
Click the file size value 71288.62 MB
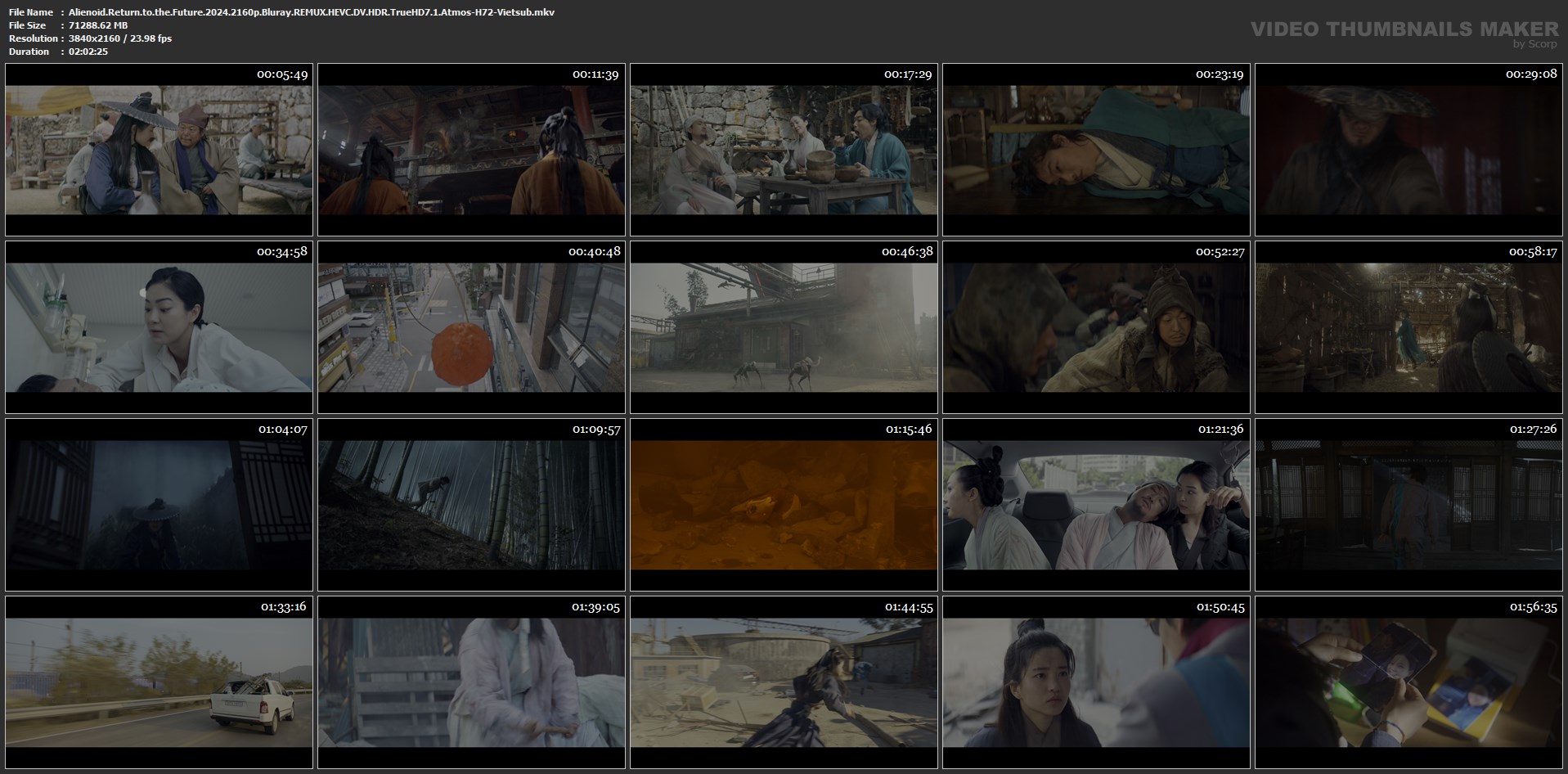[98, 25]
